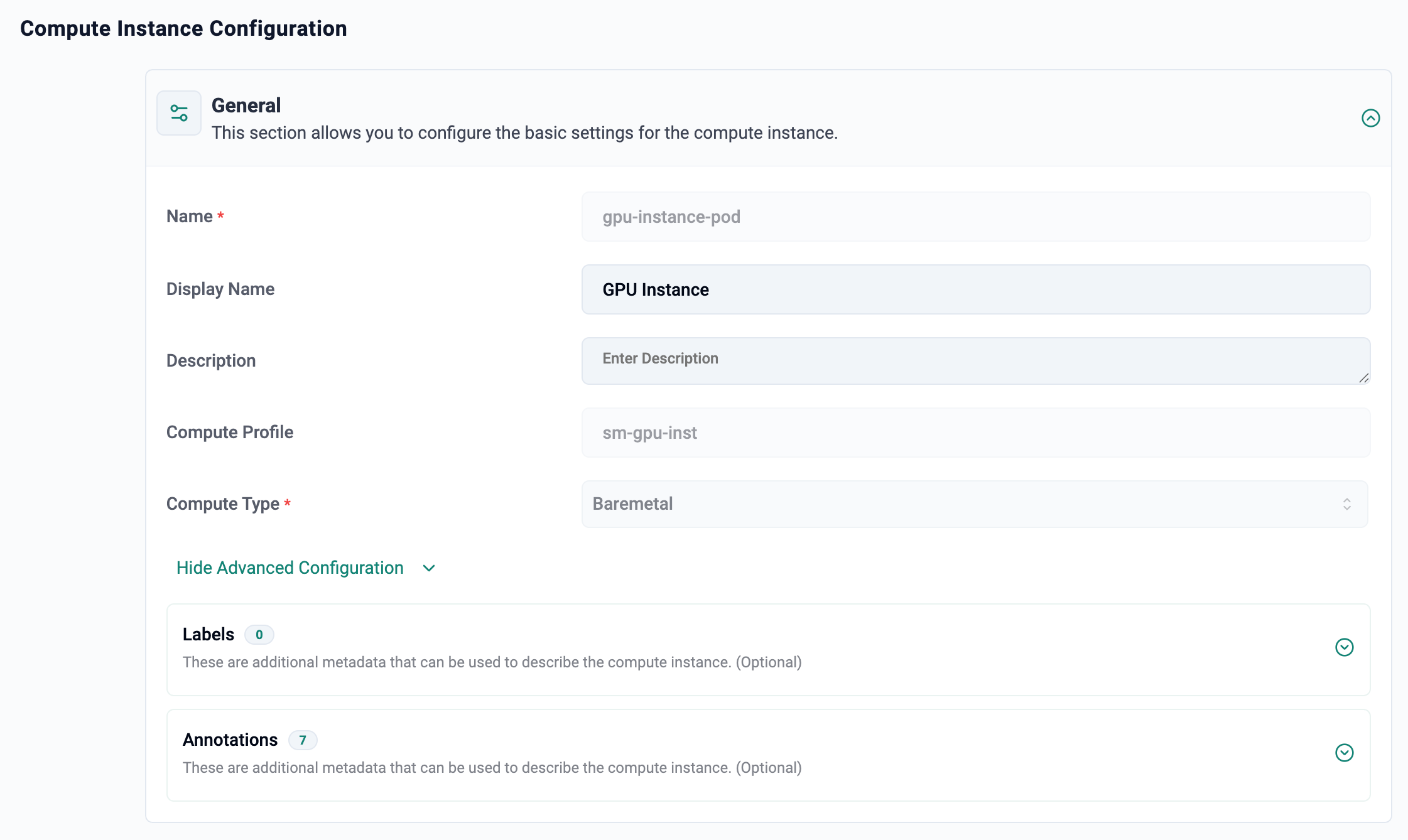Viewport: 1408px width, 840px height.
Task: Click the chevron next to Hide Advanced Configuration
Action: [x=429, y=568]
